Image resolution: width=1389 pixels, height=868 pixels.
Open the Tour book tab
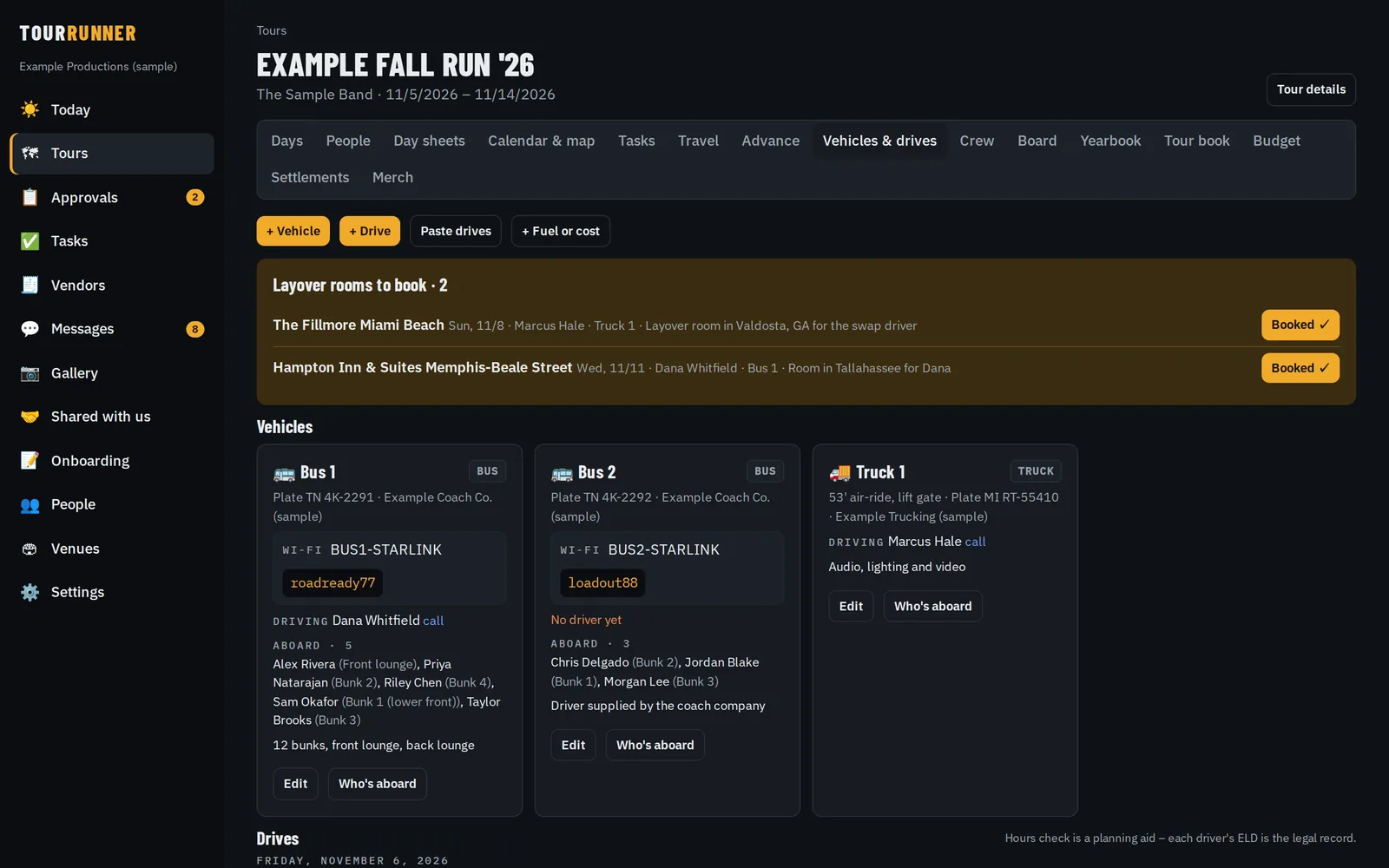point(1196,141)
